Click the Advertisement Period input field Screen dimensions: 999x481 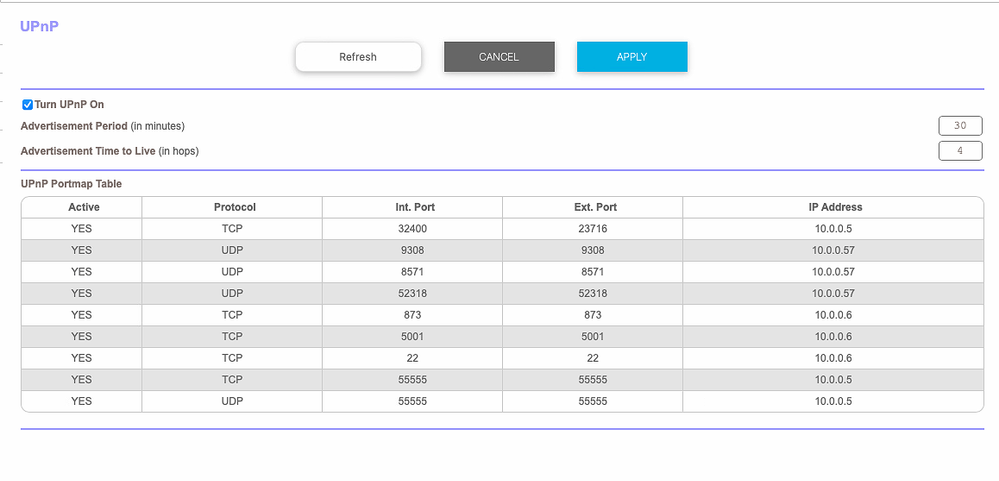point(960,126)
